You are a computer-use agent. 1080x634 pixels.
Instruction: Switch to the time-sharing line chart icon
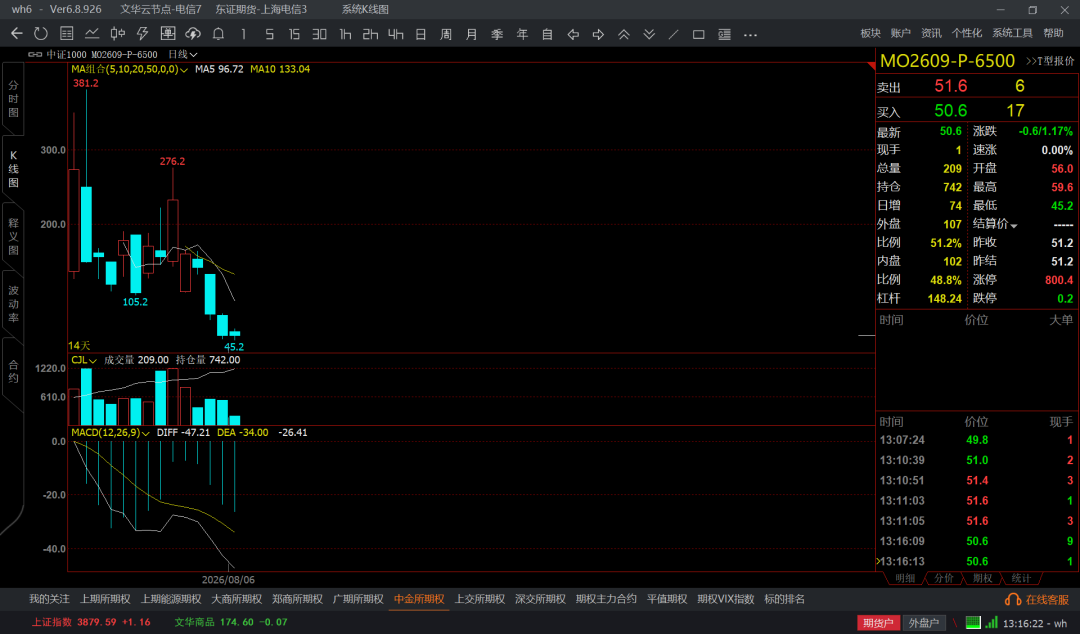click(x=92, y=34)
